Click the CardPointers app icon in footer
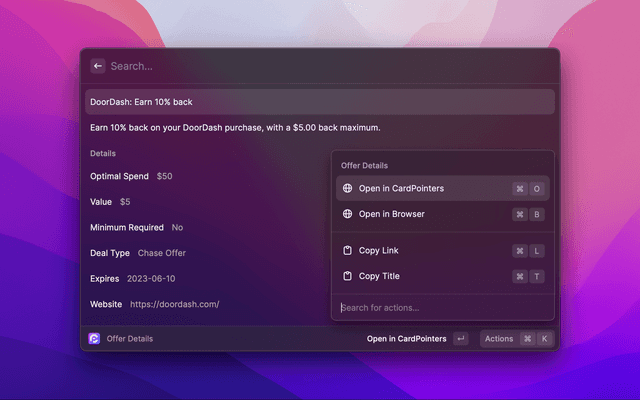 point(94,339)
